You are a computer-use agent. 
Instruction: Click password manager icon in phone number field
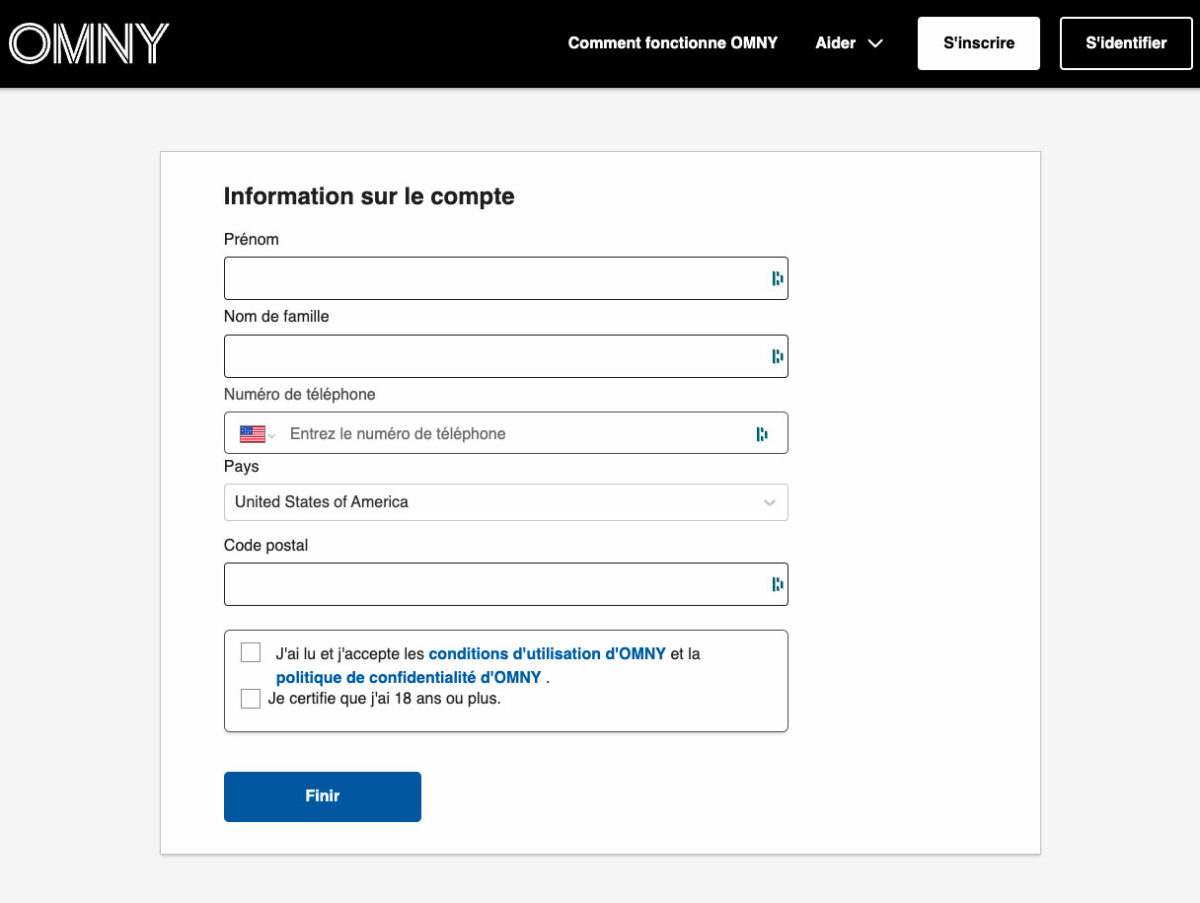(762, 434)
